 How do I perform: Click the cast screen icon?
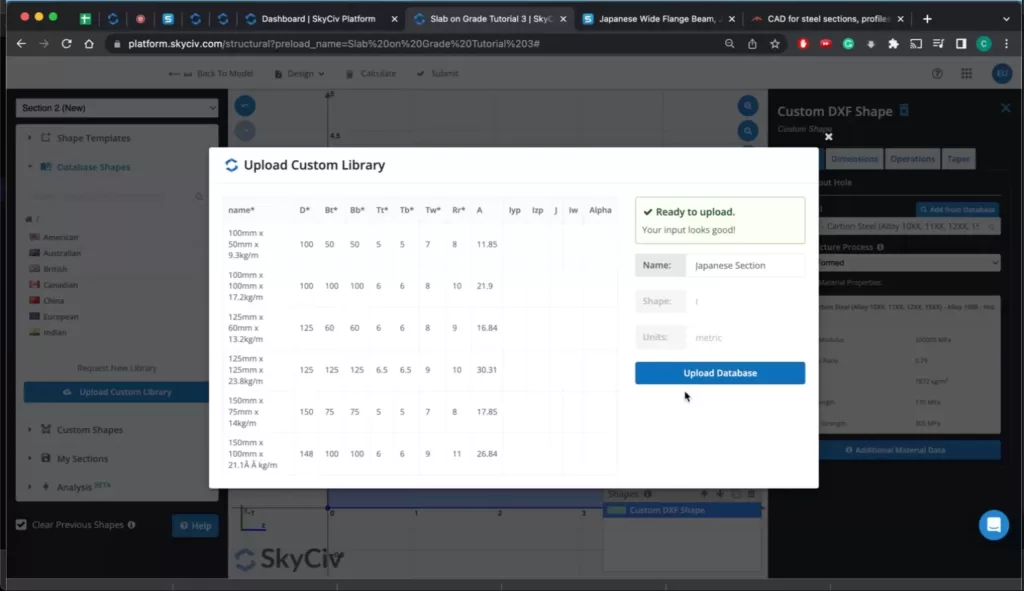pyautogui.click(x=916, y=44)
